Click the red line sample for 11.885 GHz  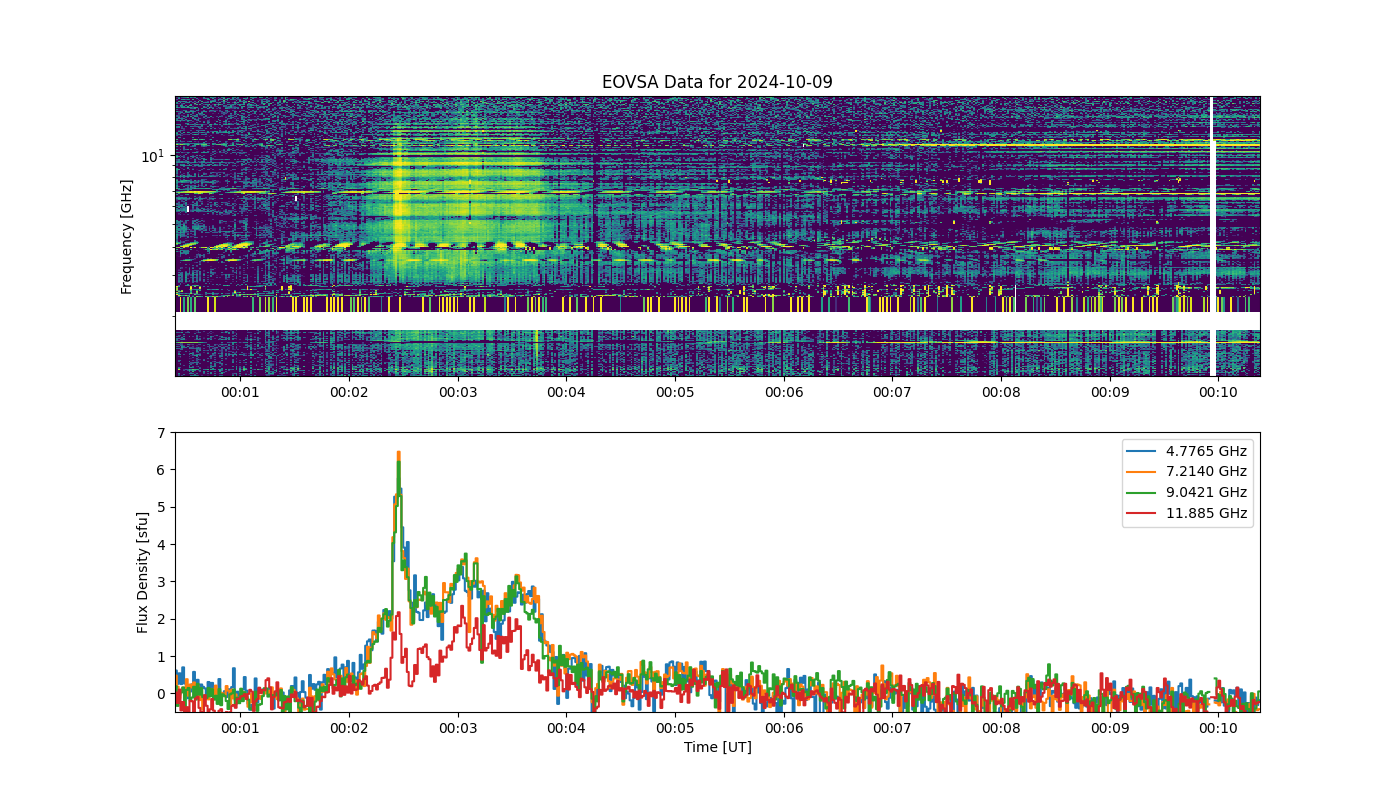click(1143, 513)
